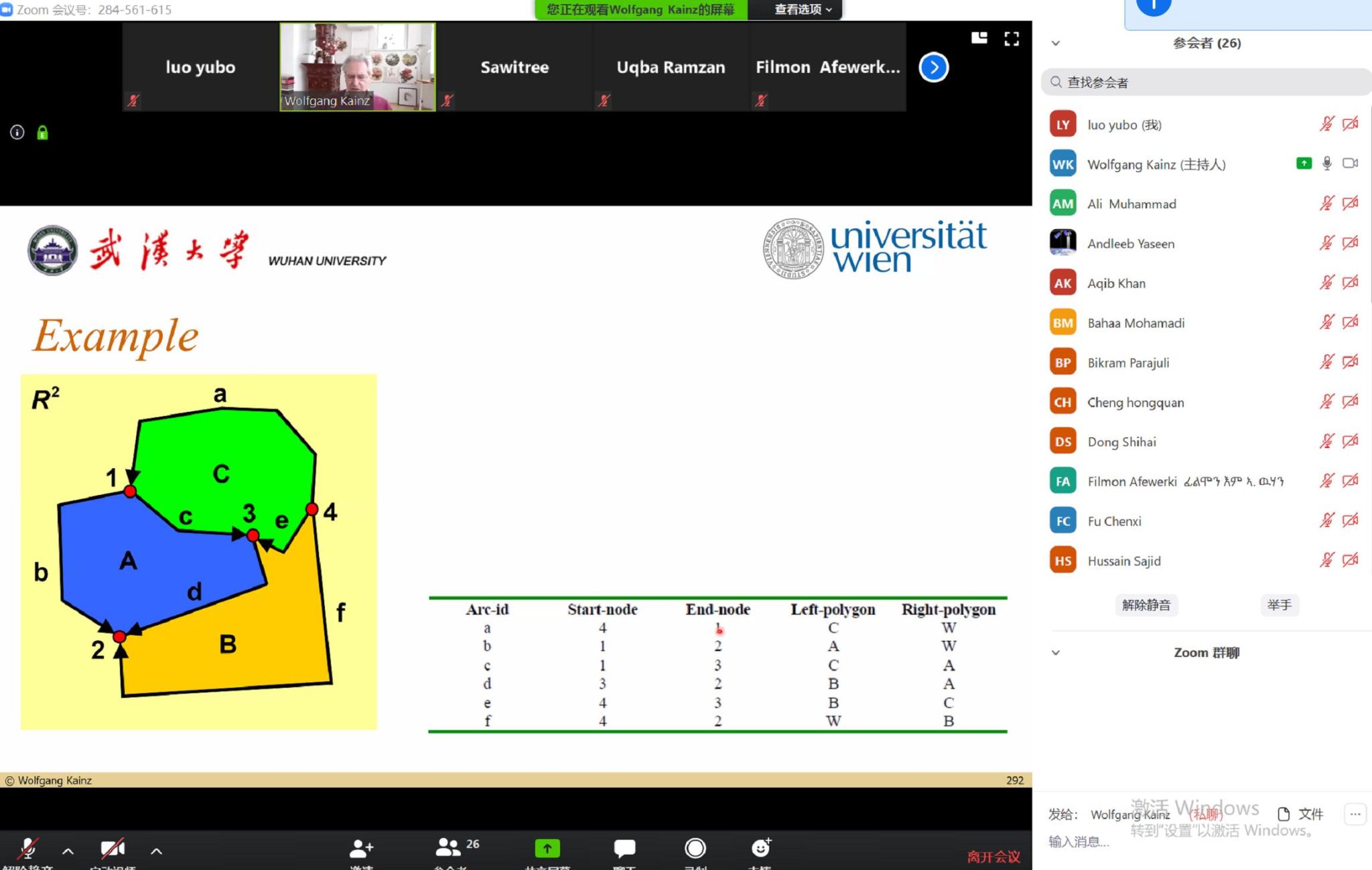This screenshot has height=870, width=1372.
Task: Click the microphone unmute icon in toolbar
Action: coord(27,849)
